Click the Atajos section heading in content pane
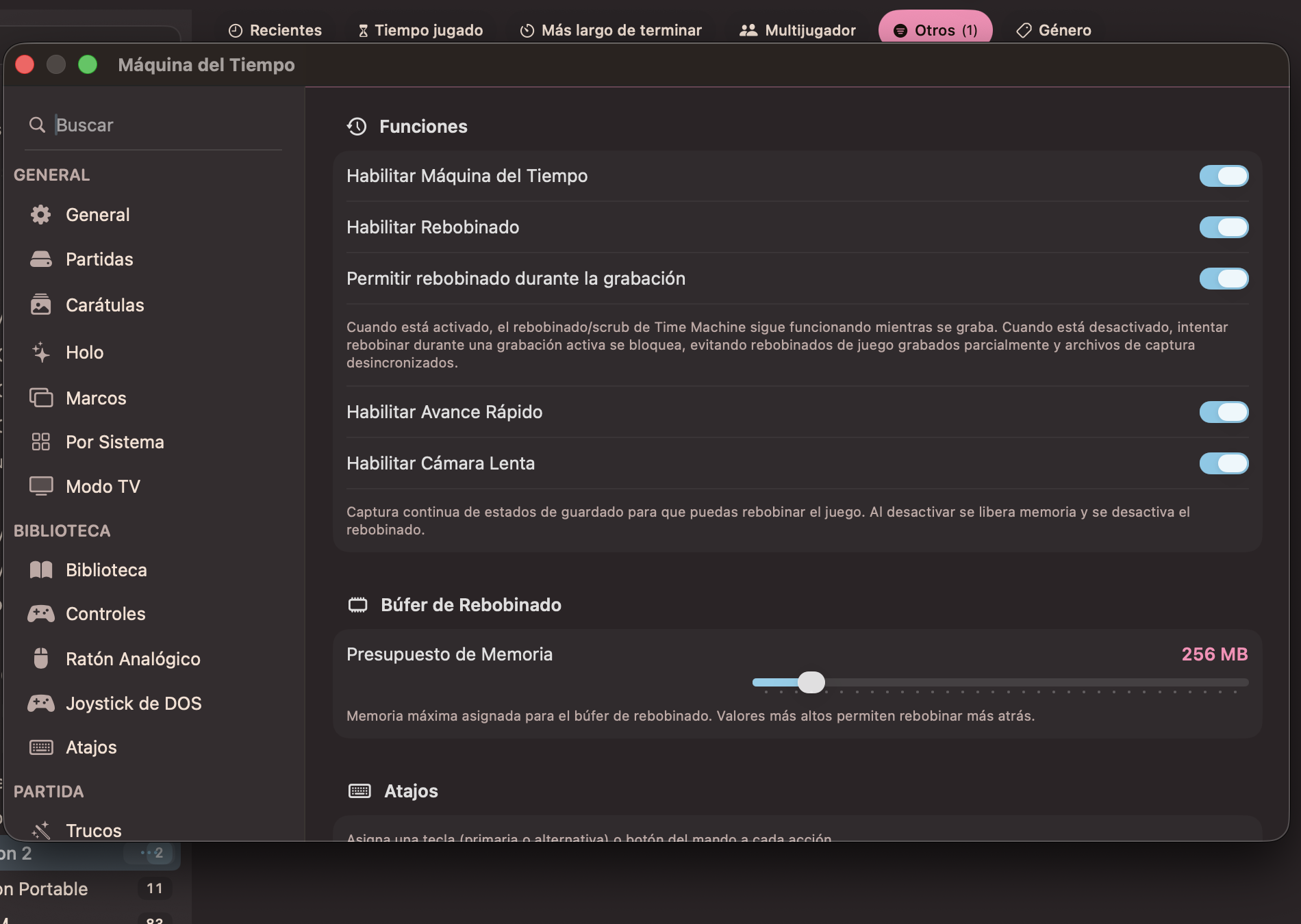 (x=411, y=791)
